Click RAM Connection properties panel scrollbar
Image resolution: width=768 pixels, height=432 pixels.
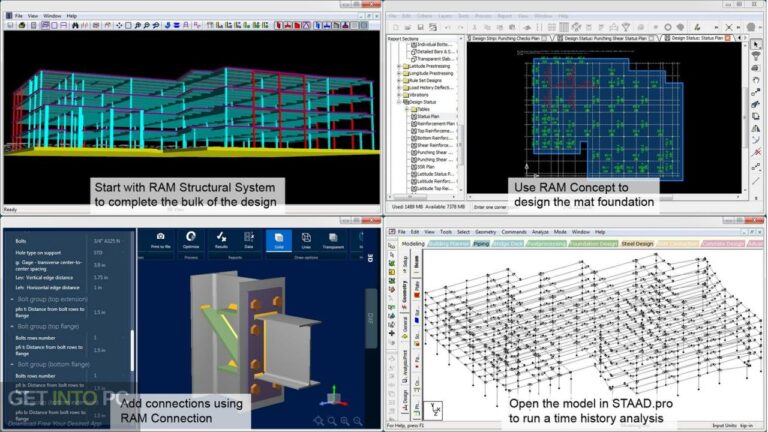[132, 350]
